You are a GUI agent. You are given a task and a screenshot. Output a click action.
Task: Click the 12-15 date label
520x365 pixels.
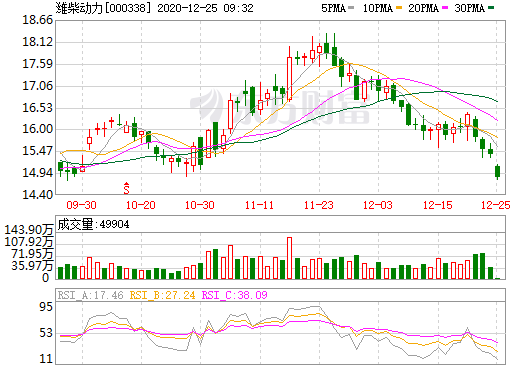click(x=438, y=205)
